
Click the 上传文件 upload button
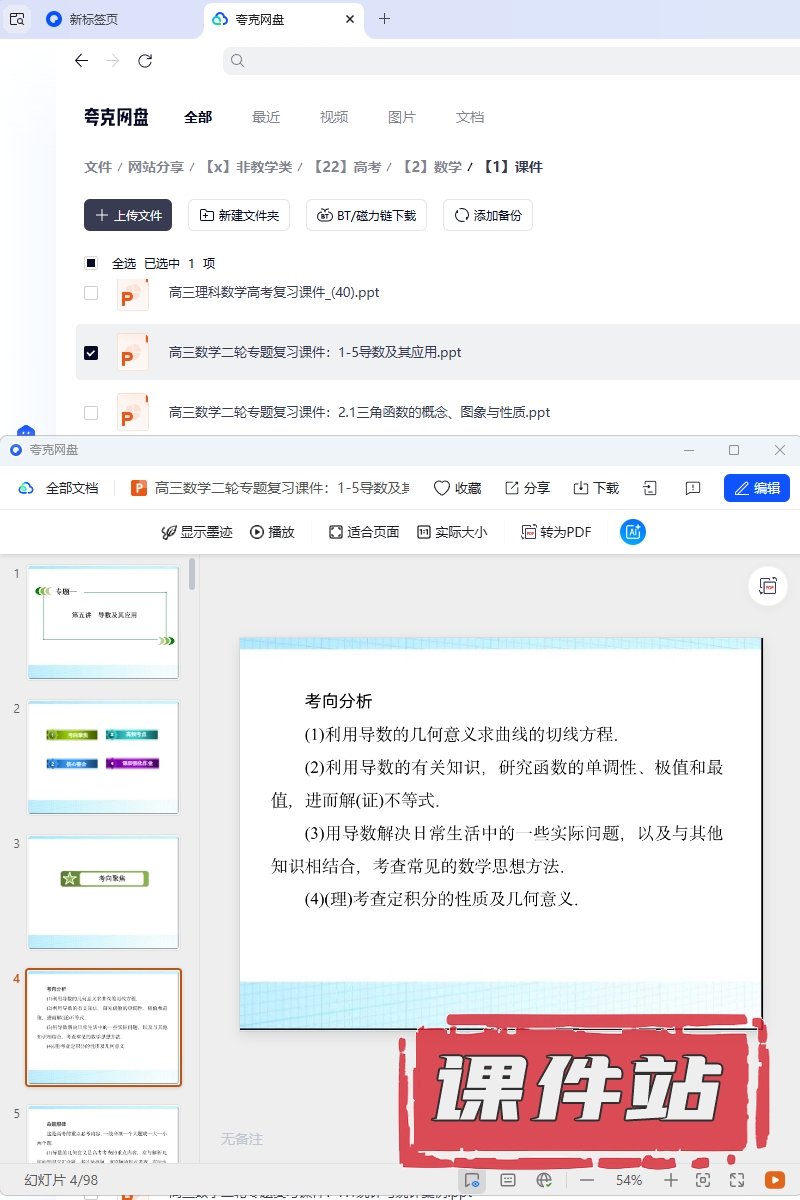(128, 215)
